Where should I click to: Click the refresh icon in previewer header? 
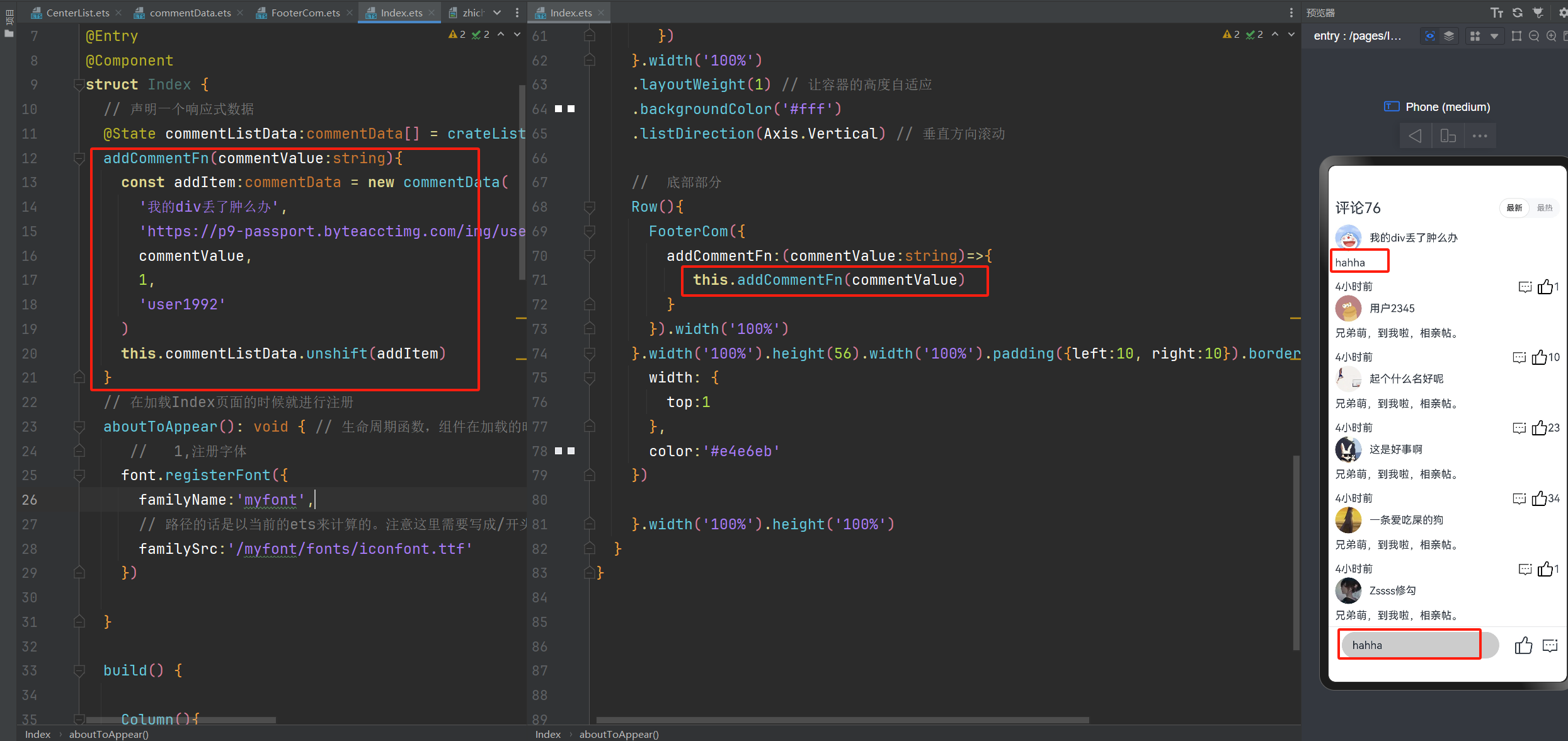[1518, 13]
